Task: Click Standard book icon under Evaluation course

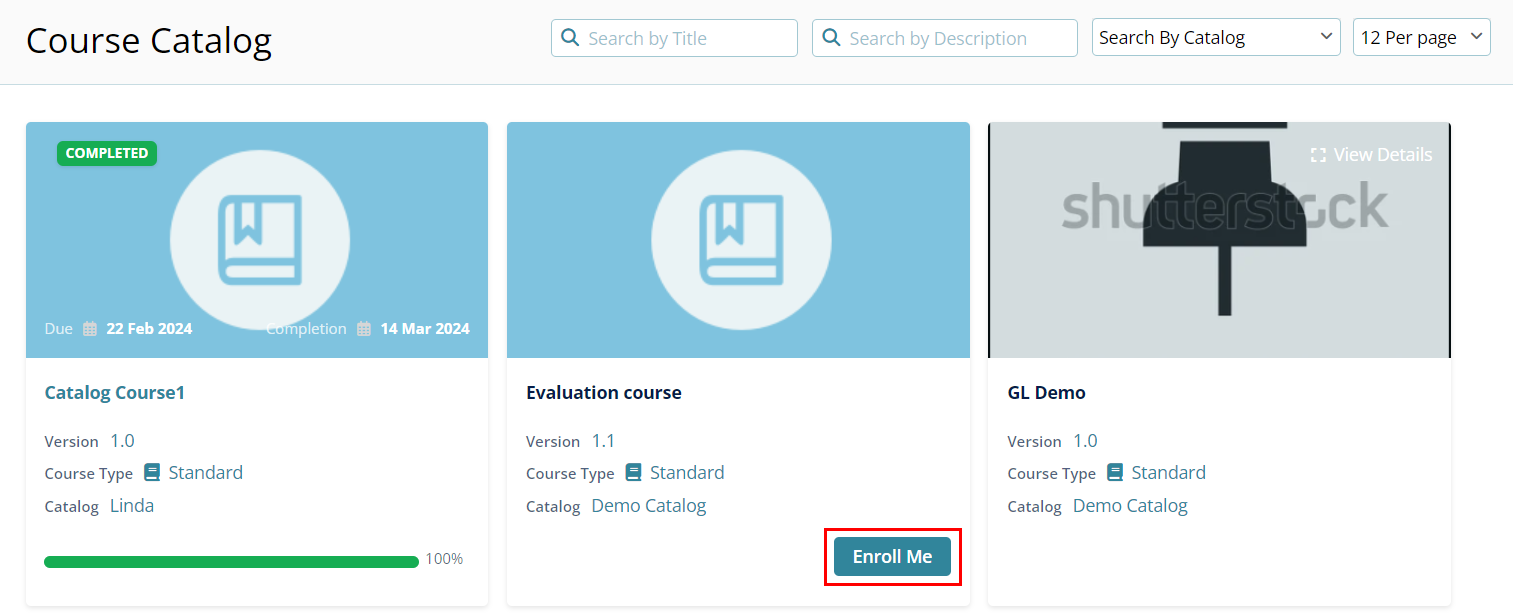Action: (633, 473)
